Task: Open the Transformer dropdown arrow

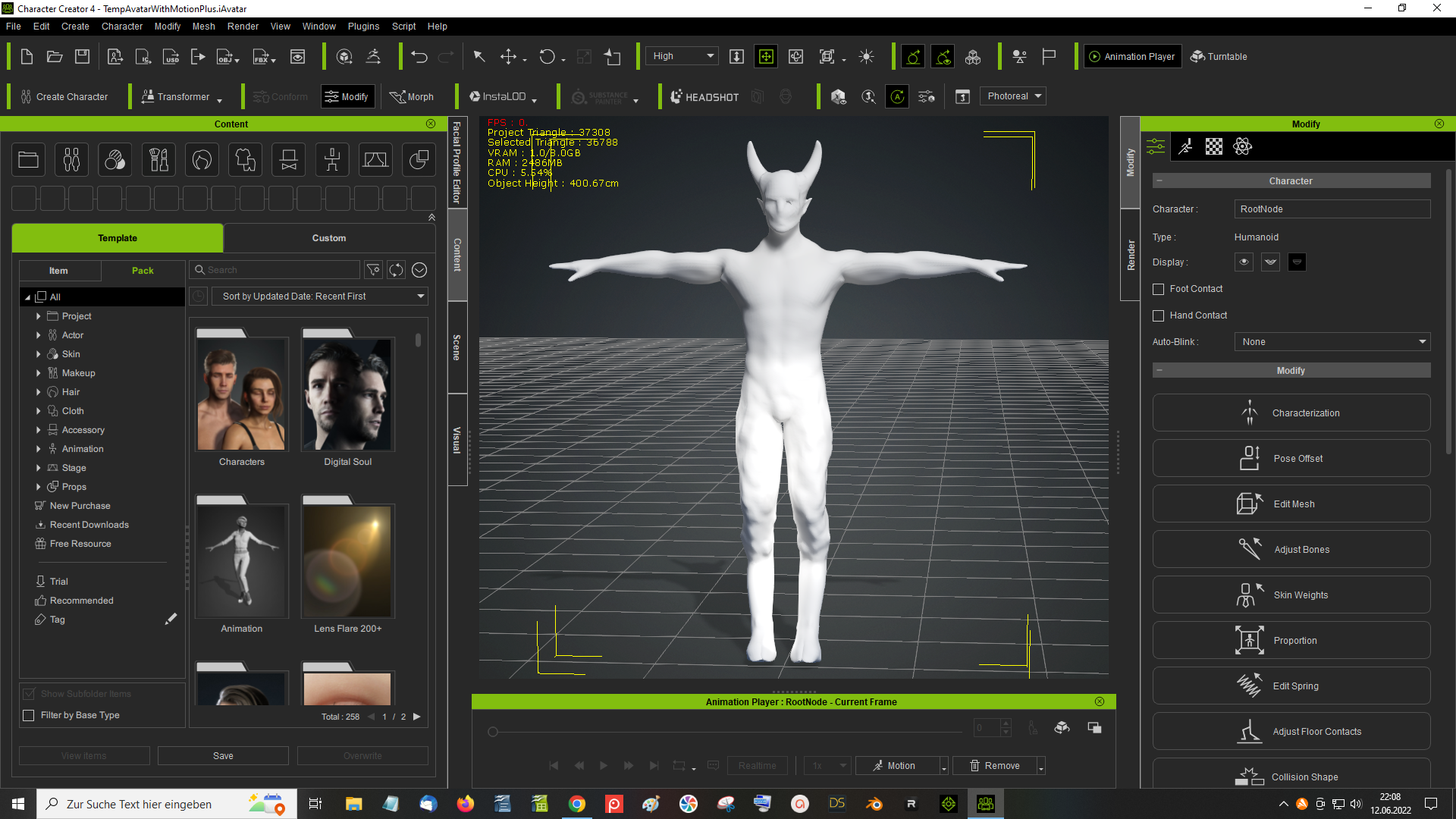Action: (220, 100)
